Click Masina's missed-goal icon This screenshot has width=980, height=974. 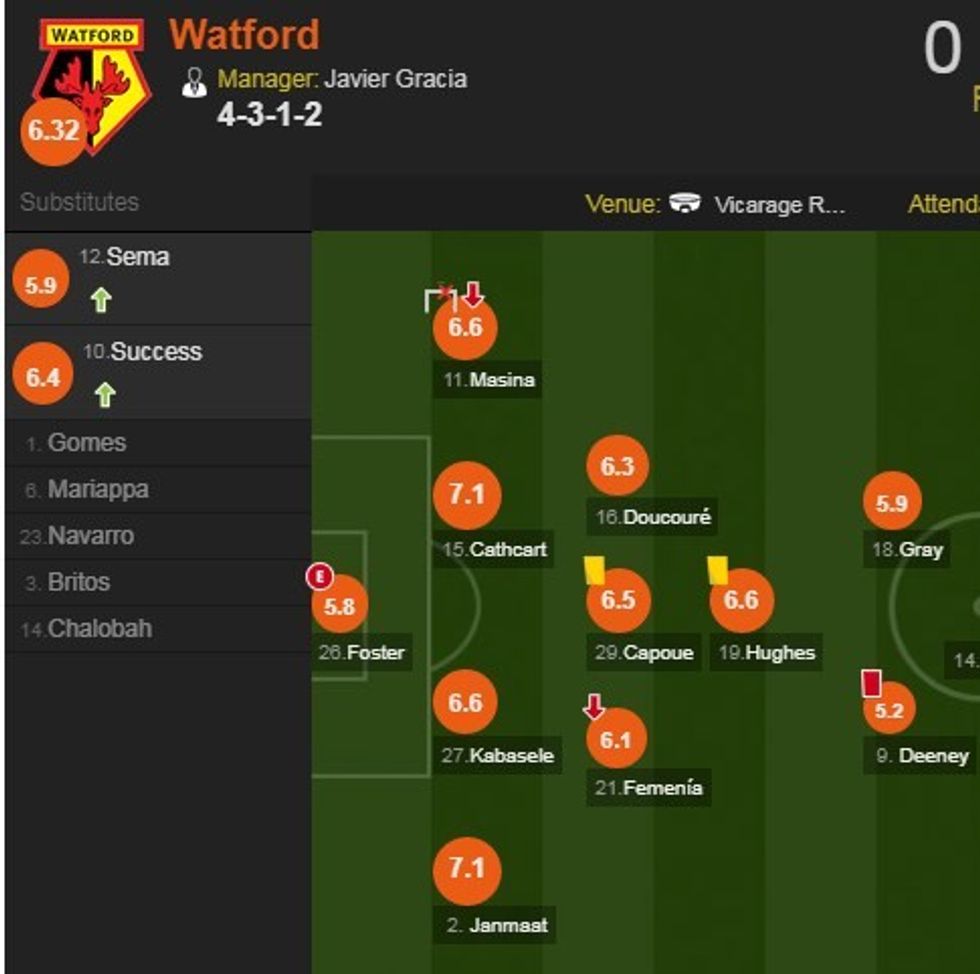(x=438, y=298)
